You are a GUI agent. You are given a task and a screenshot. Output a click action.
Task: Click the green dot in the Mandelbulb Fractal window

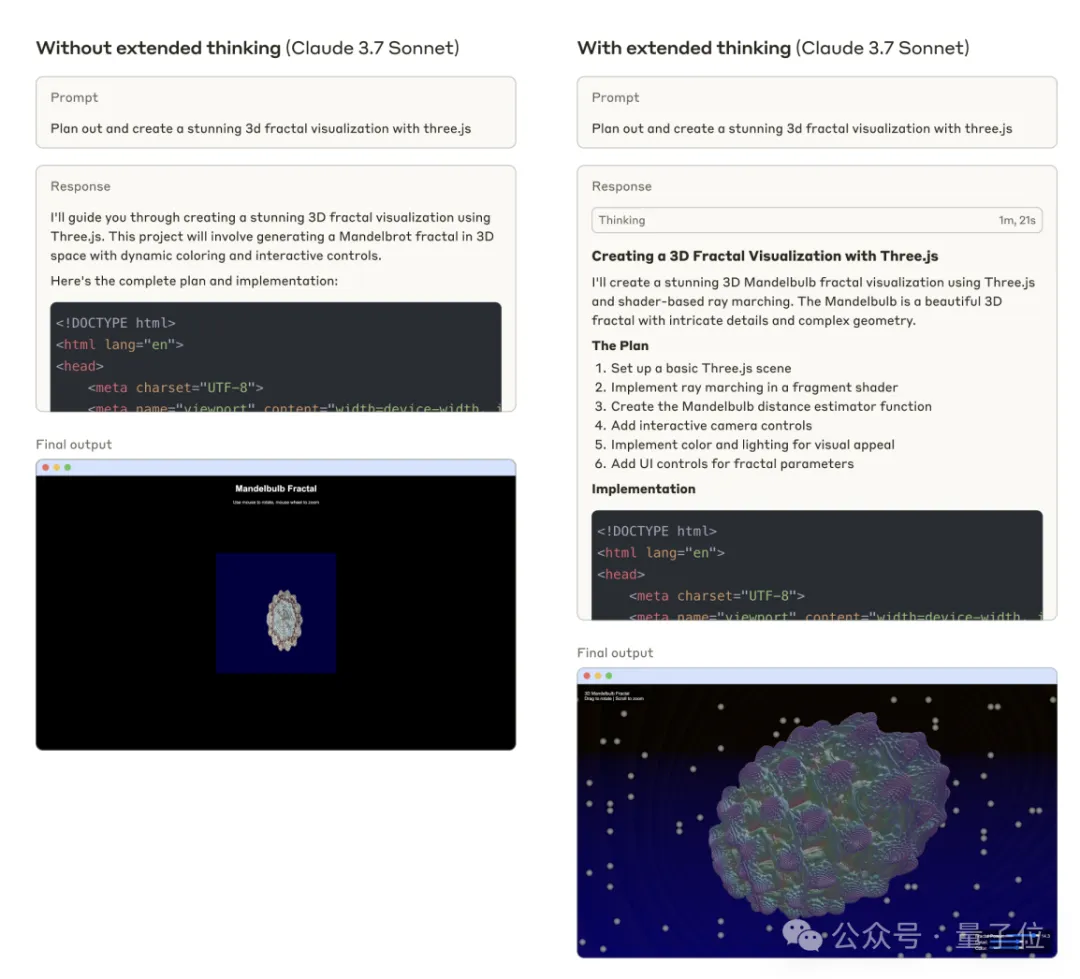click(x=68, y=467)
